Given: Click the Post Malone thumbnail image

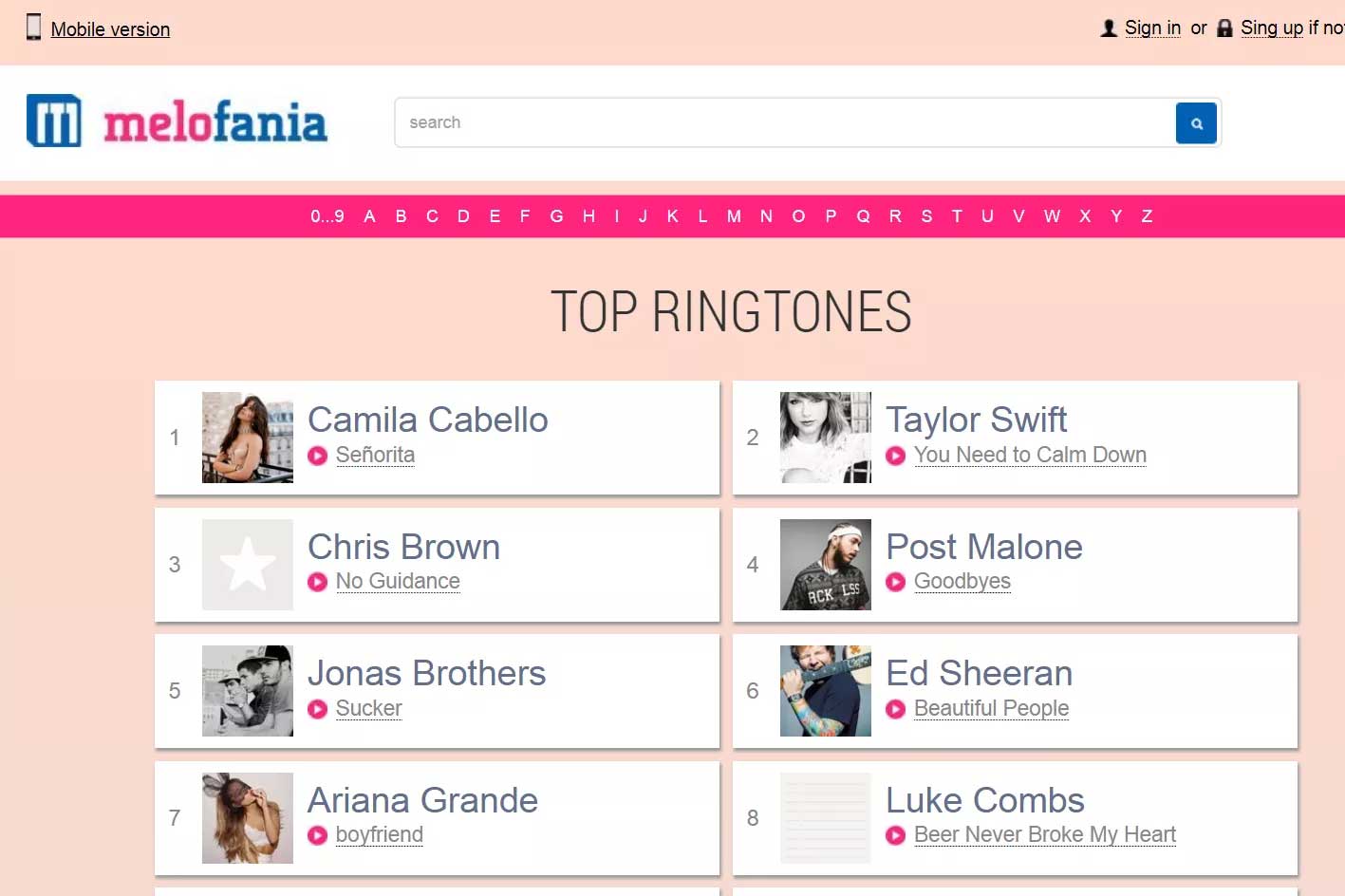Looking at the screenshot, I should click(x=825, y=565).
